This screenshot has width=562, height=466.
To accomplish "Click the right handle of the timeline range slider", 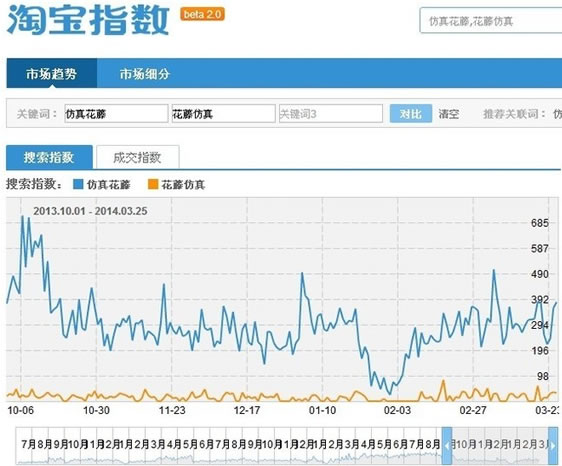I will click(x=553, y=446).
